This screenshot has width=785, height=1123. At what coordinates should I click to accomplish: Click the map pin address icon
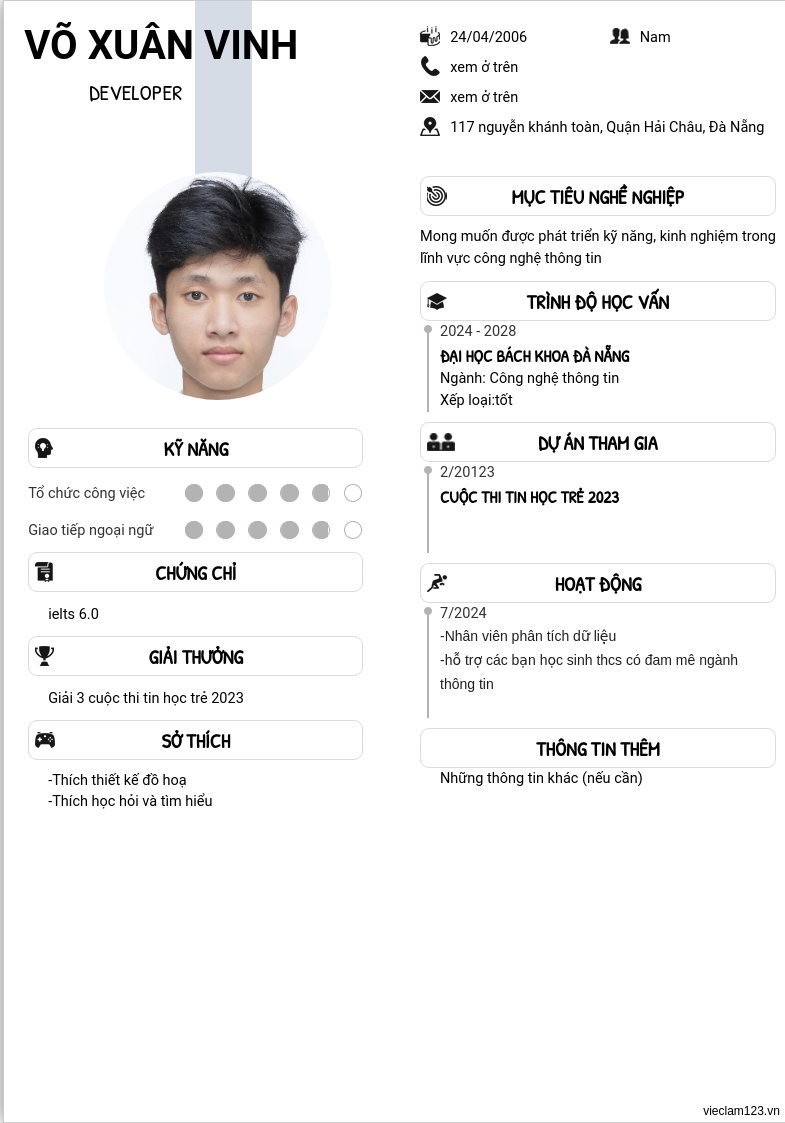430,127
